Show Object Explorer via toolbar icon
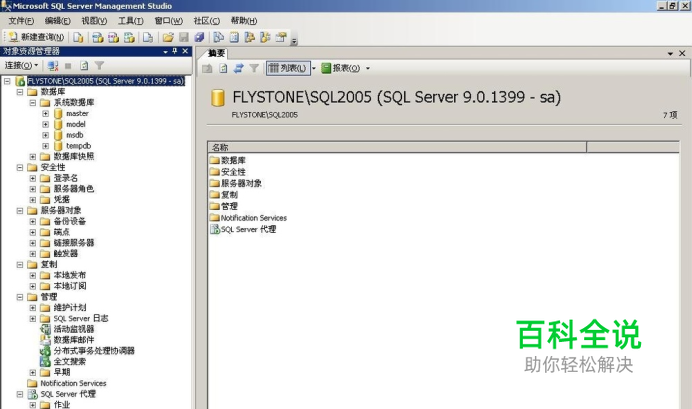The image size is (692, 409). (249, 38)
